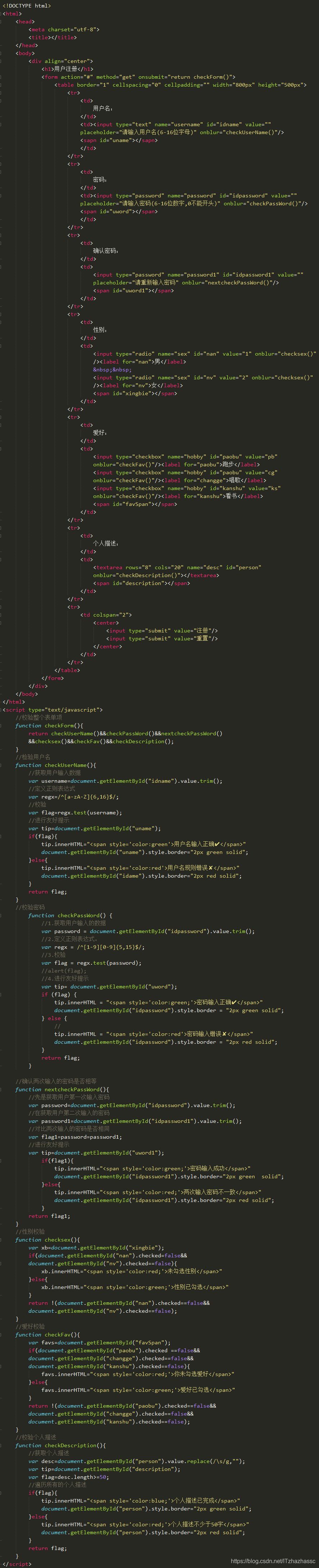Click the closing </table> tag line
The width and height of the screenshot is (319, 1568).
coord(68,671)
